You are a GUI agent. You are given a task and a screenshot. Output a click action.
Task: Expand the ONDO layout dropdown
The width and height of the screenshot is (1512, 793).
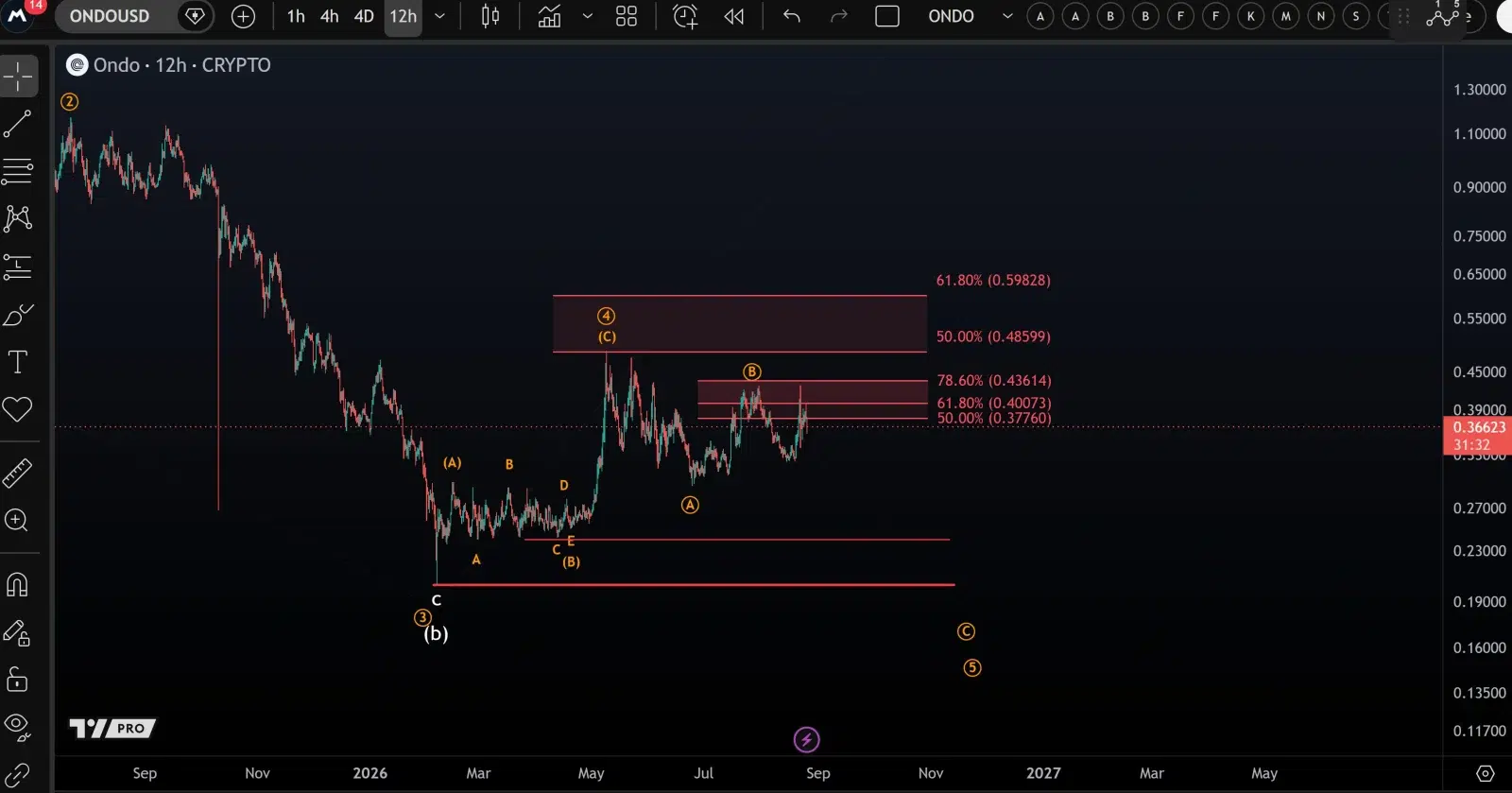(x=1007, y=16)
